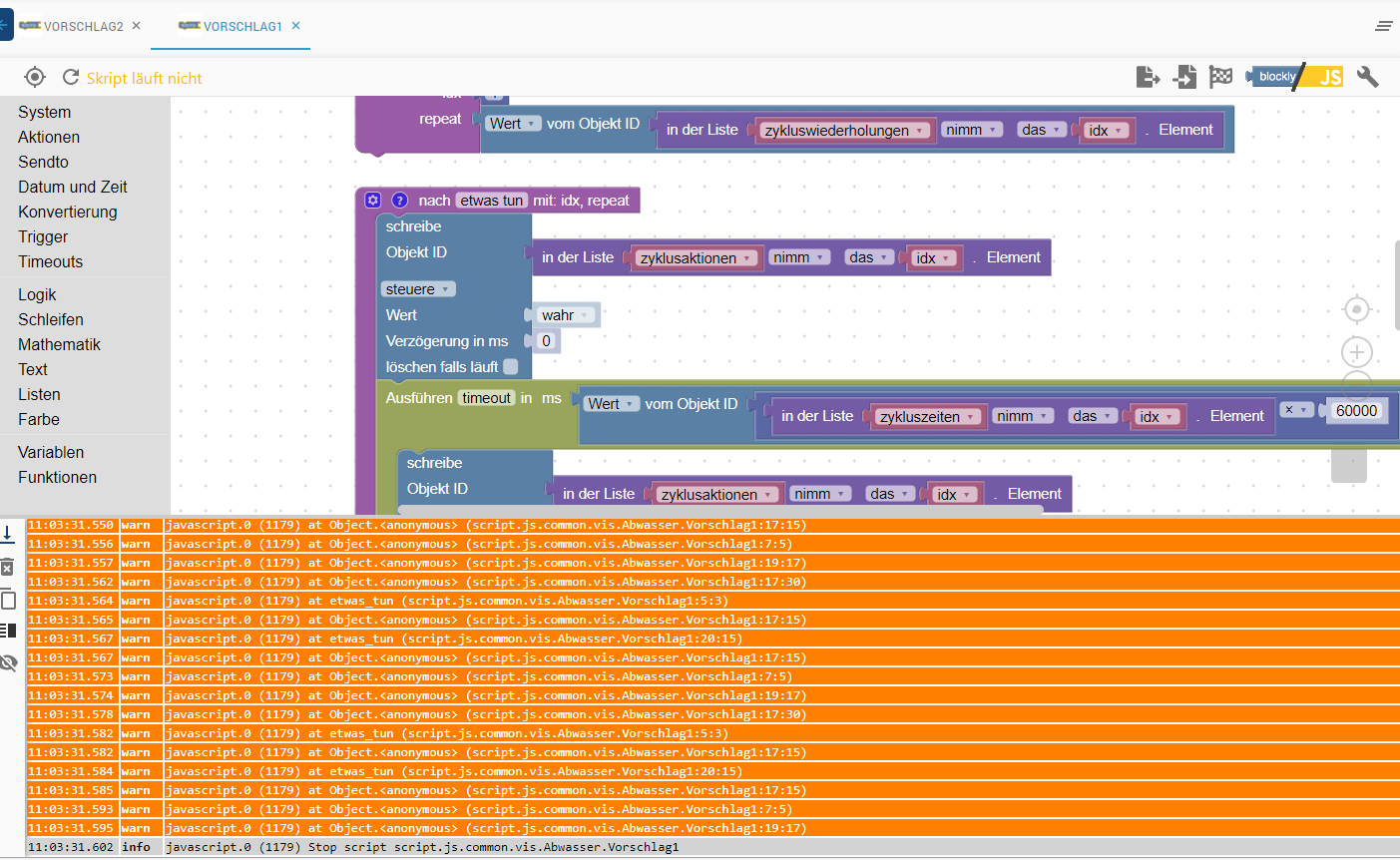Open the 'wahr' boolean dropdown
Viewport: 1400px width, 860px height.
point(566,315)
